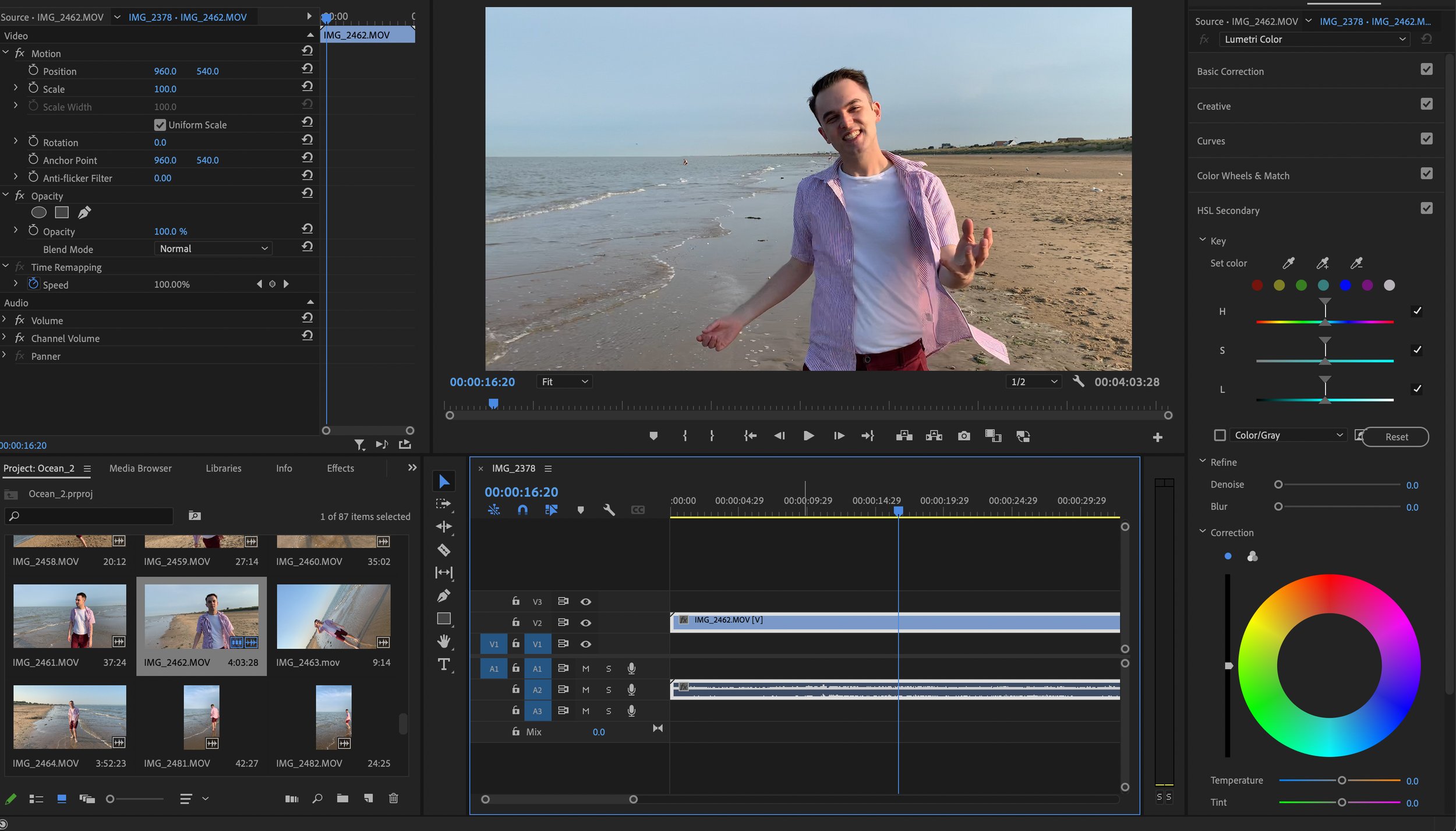Switch Project panel to List View
Image resolution: width=1456 pixels, height=831 pixels.
[x=36, y=799]
